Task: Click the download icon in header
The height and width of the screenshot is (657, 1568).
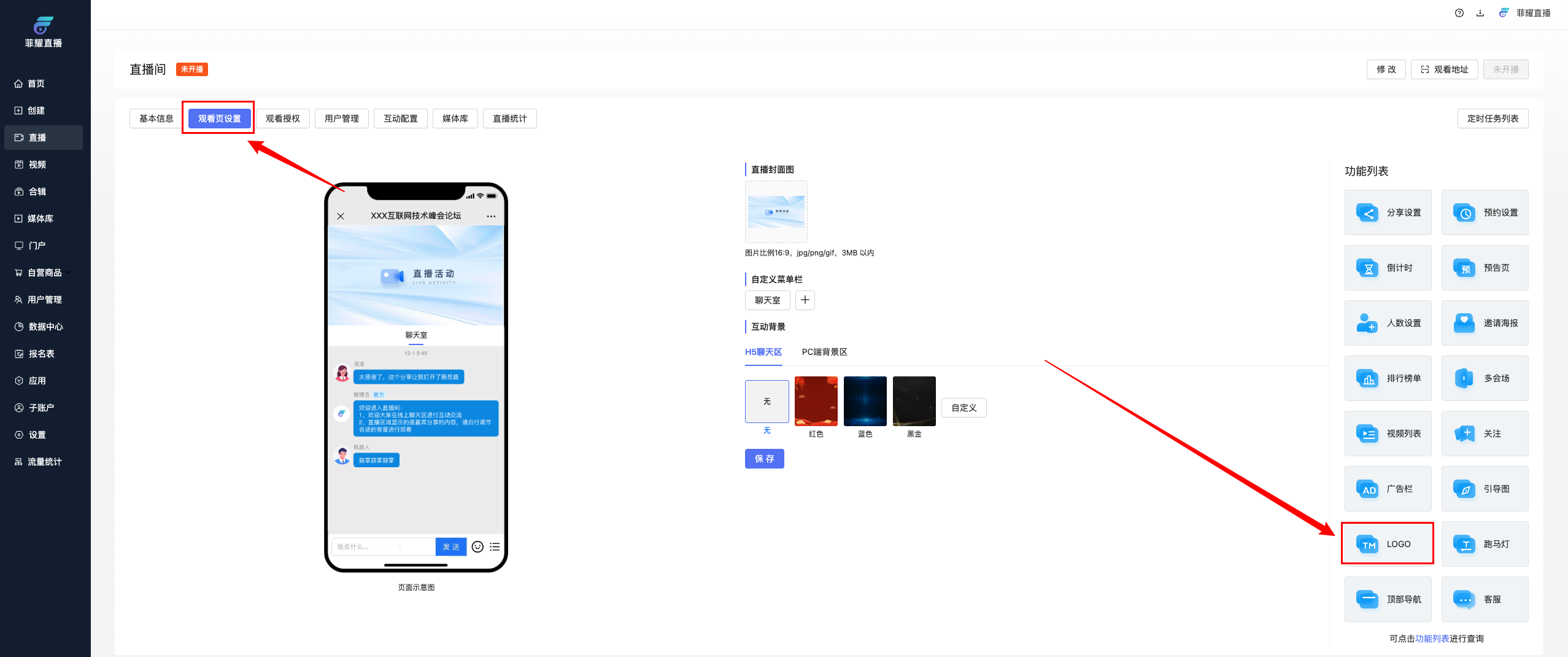Action: coord(1480,13)
